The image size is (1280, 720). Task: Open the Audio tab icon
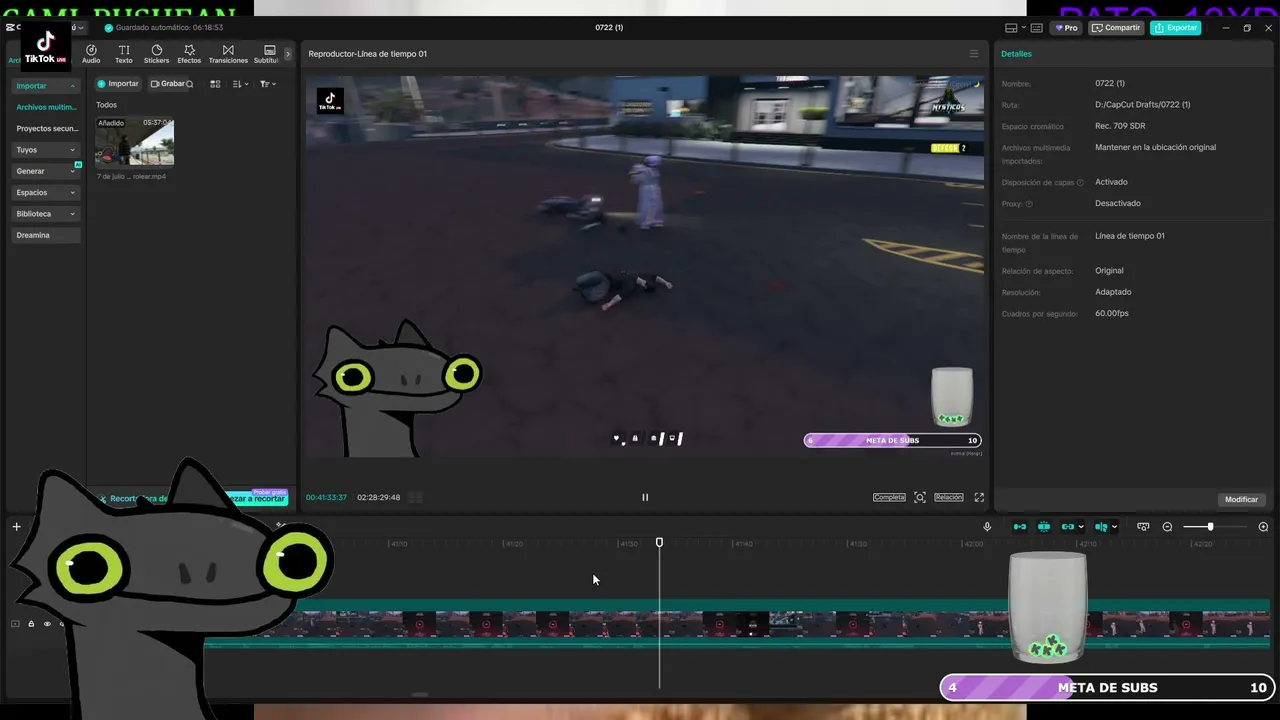coord(91,54)
